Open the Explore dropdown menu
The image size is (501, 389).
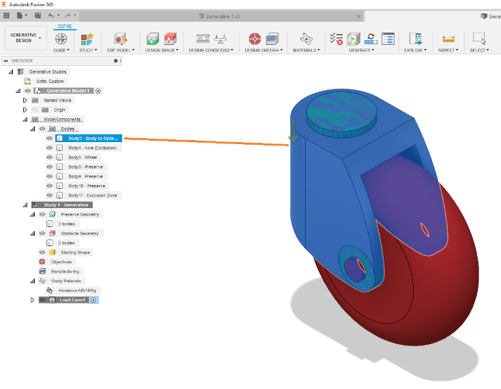pyautogui.click(x=415, y=50)
